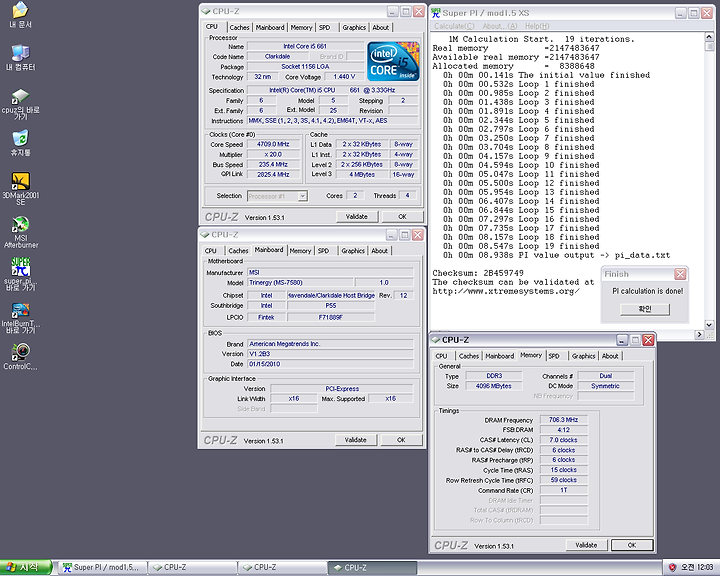Click Validate in the Memory window
This screenshot has width=720, height=576.
point(586,545)
